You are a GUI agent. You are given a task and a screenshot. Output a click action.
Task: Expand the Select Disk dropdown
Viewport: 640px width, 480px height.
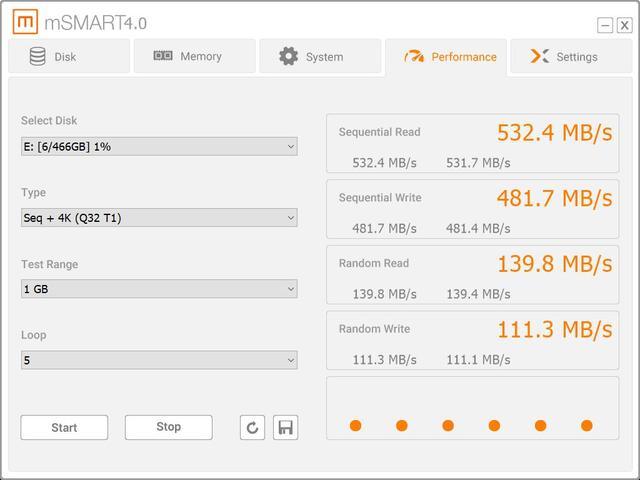pos(159,147)
